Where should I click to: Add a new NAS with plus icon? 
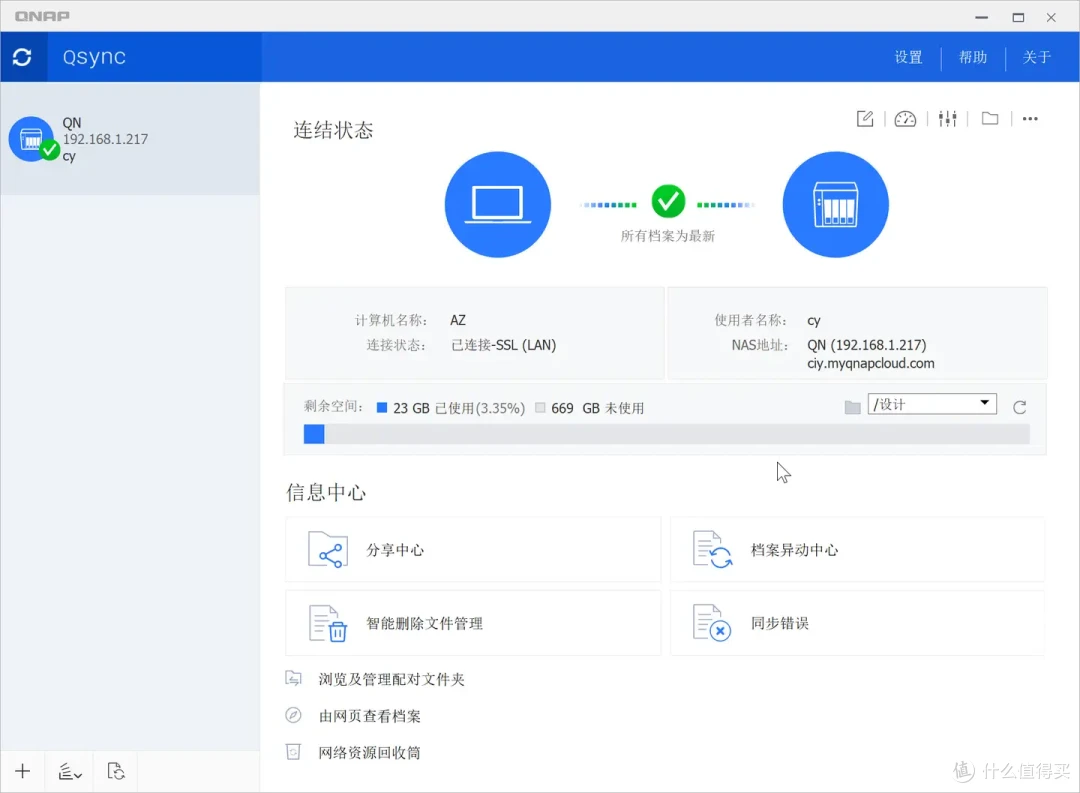coord(23,771)
